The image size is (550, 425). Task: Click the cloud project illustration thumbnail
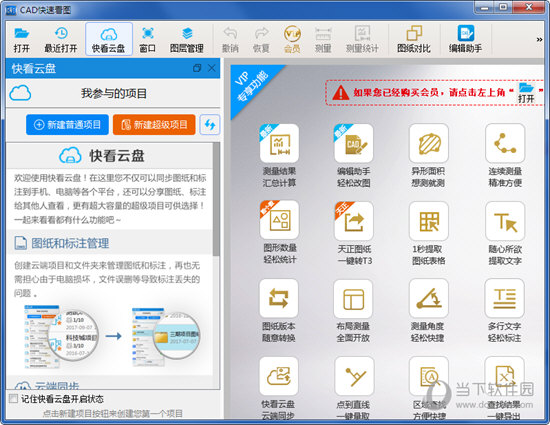point(112,337)
